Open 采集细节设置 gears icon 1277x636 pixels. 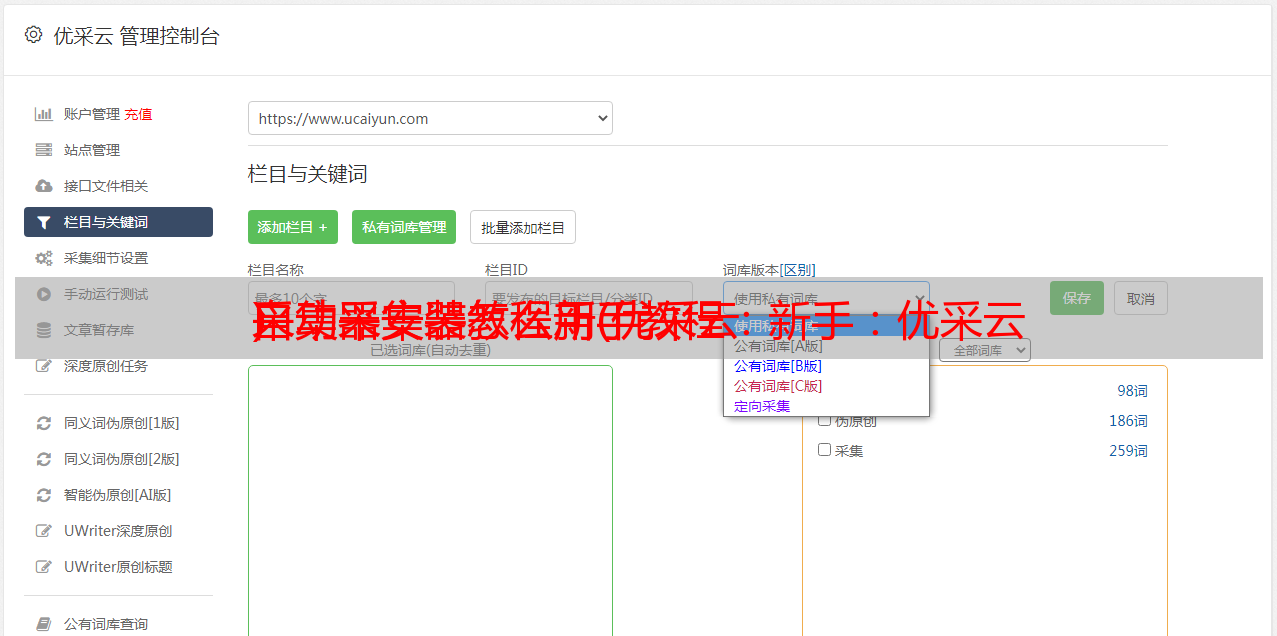[x=43, y=258]
